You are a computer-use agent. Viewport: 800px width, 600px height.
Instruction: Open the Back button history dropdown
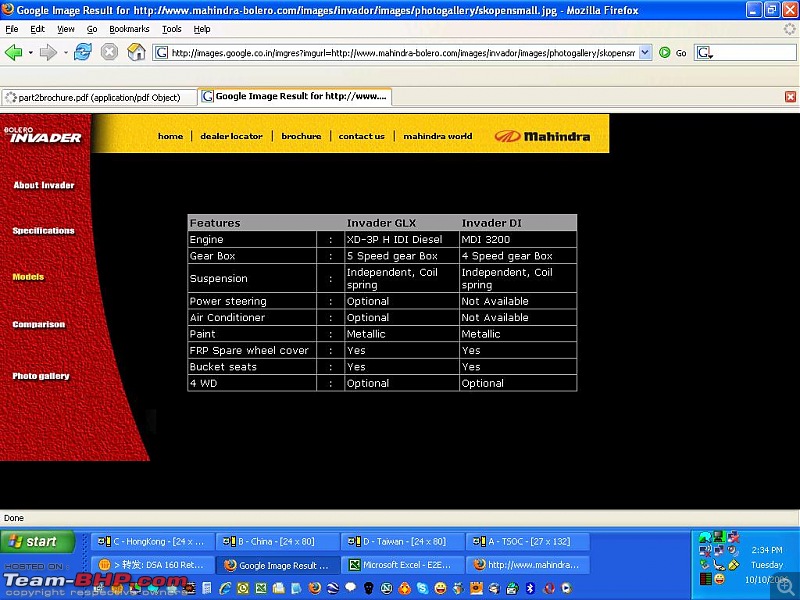tap(31, 53)
